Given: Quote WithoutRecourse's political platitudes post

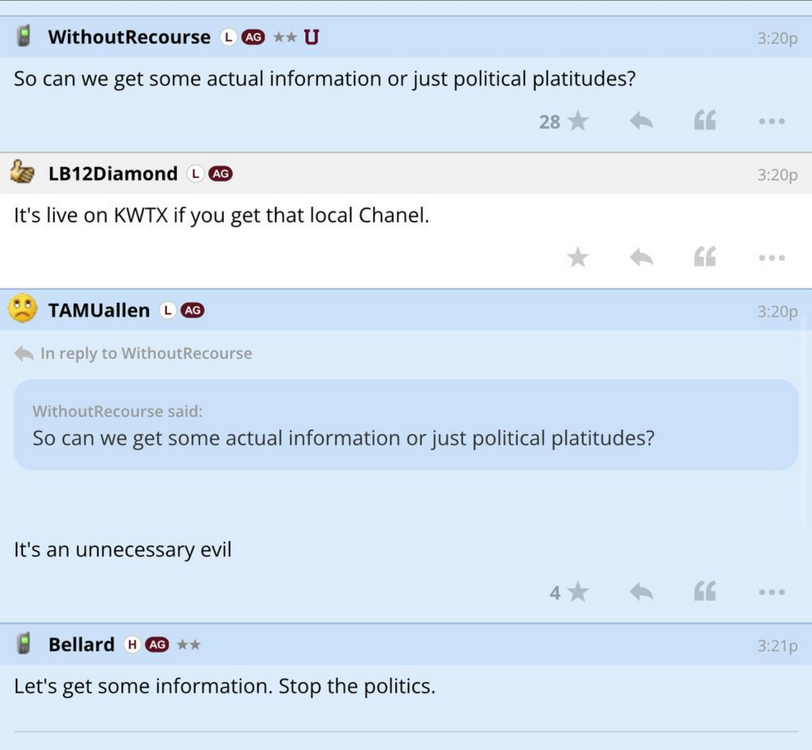Looking at the screenshot, I should tap(705, 121).
